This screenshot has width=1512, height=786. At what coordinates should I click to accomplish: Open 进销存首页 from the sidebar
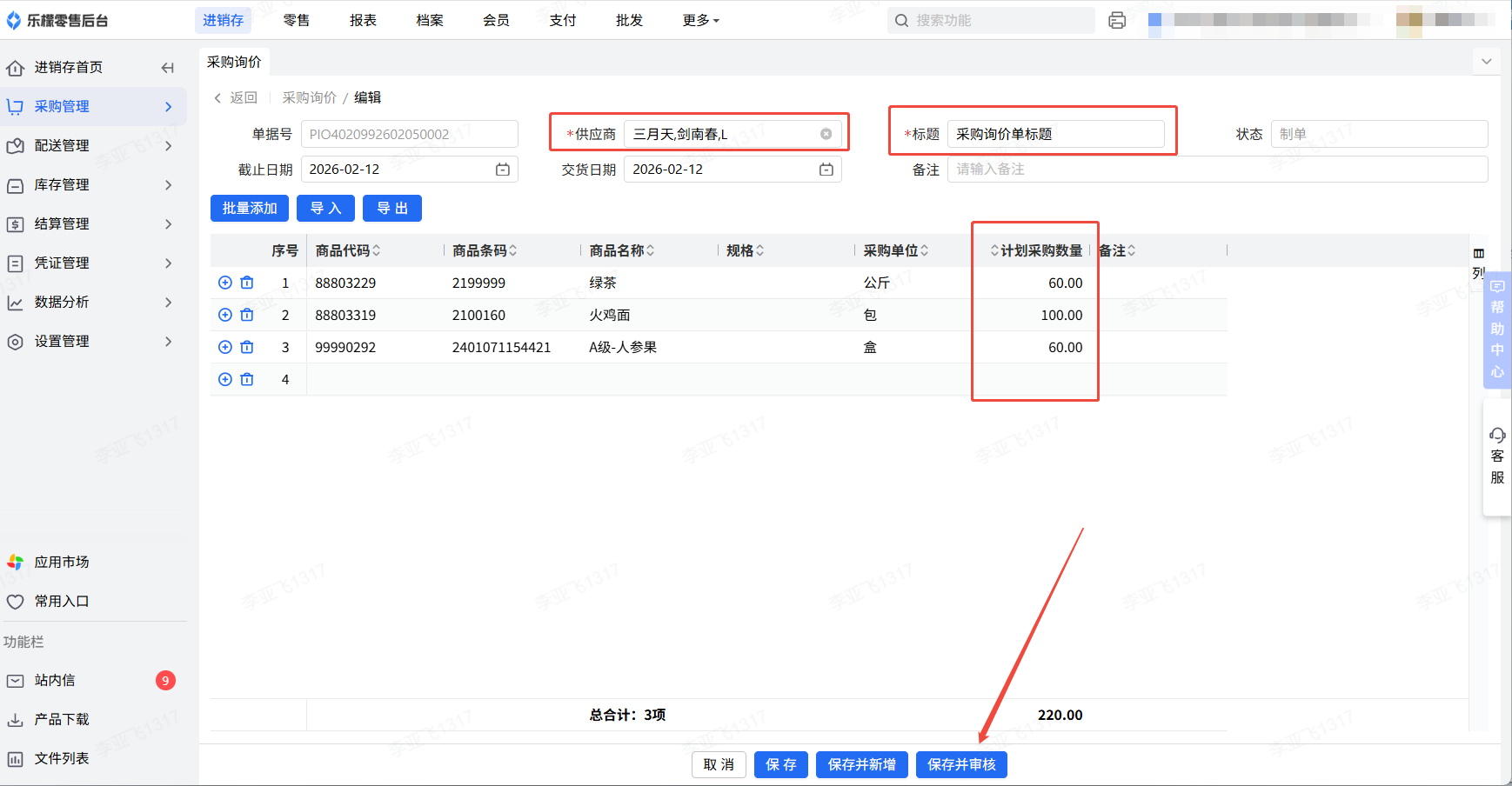pos(68,68)
